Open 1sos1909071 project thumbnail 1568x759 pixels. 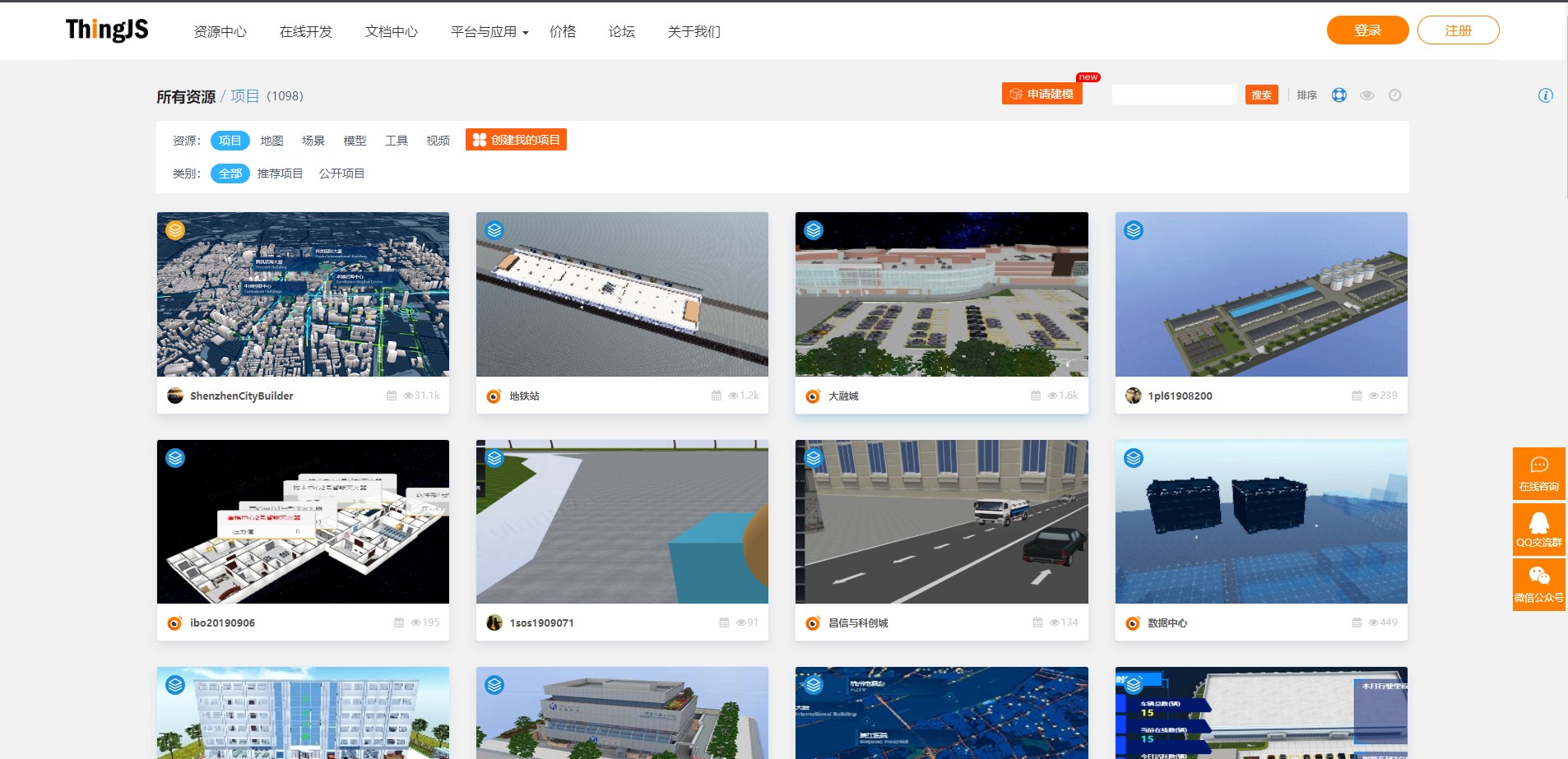(x=622, y=521)
